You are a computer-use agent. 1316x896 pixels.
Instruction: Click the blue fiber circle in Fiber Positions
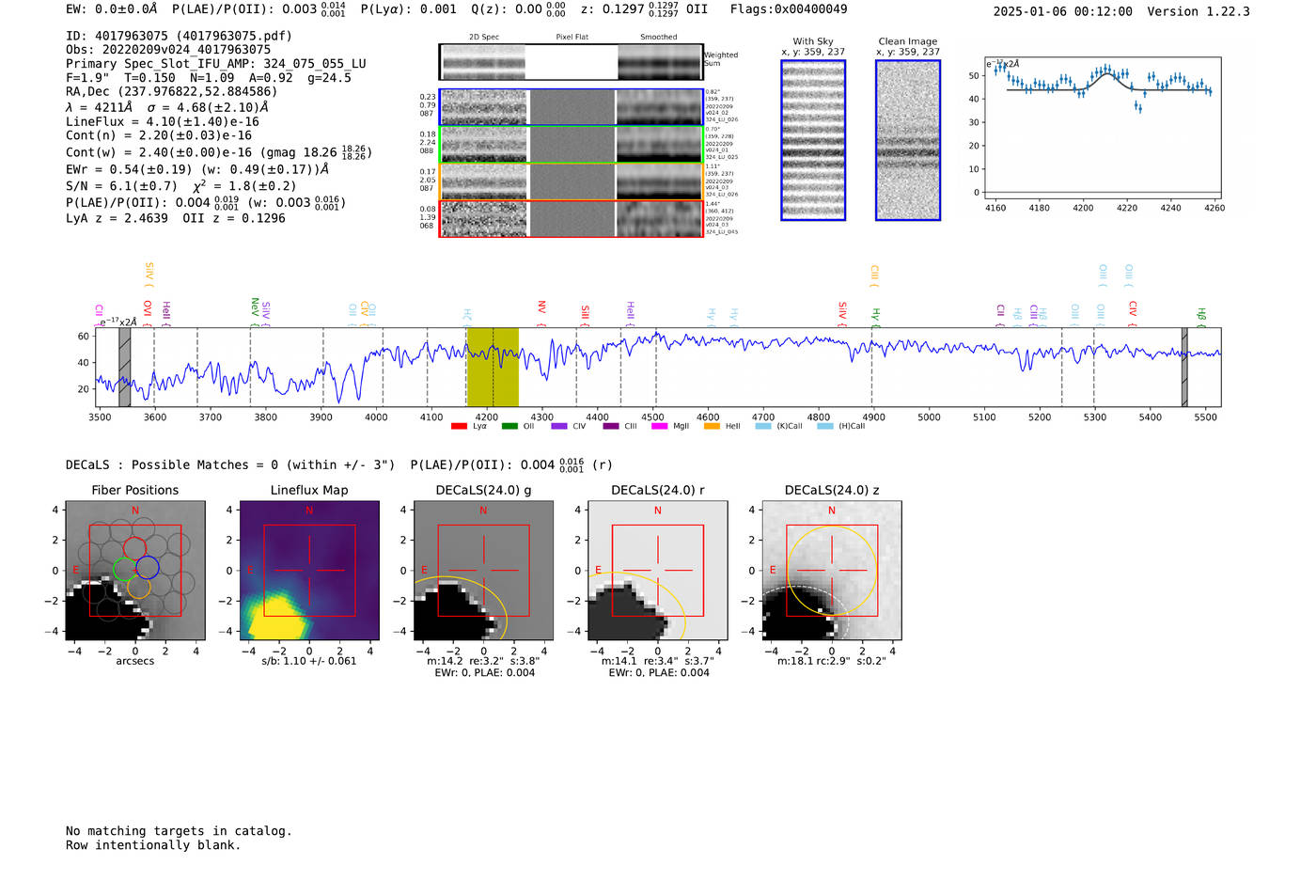pyautogui.click(x=148, y=567)
